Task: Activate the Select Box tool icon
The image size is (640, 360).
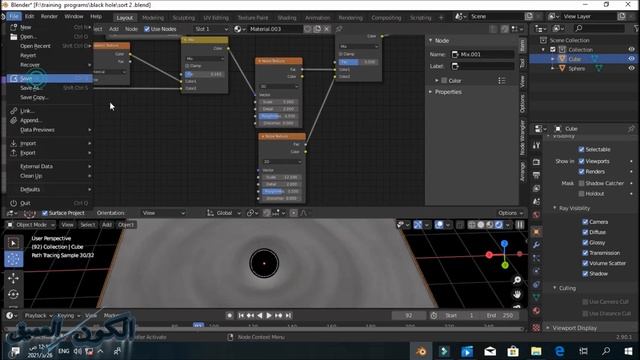Action: click(13, 243)
